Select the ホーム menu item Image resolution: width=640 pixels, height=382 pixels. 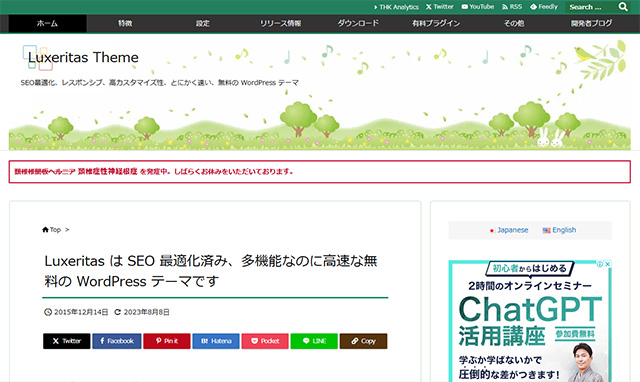pos(47,24)
